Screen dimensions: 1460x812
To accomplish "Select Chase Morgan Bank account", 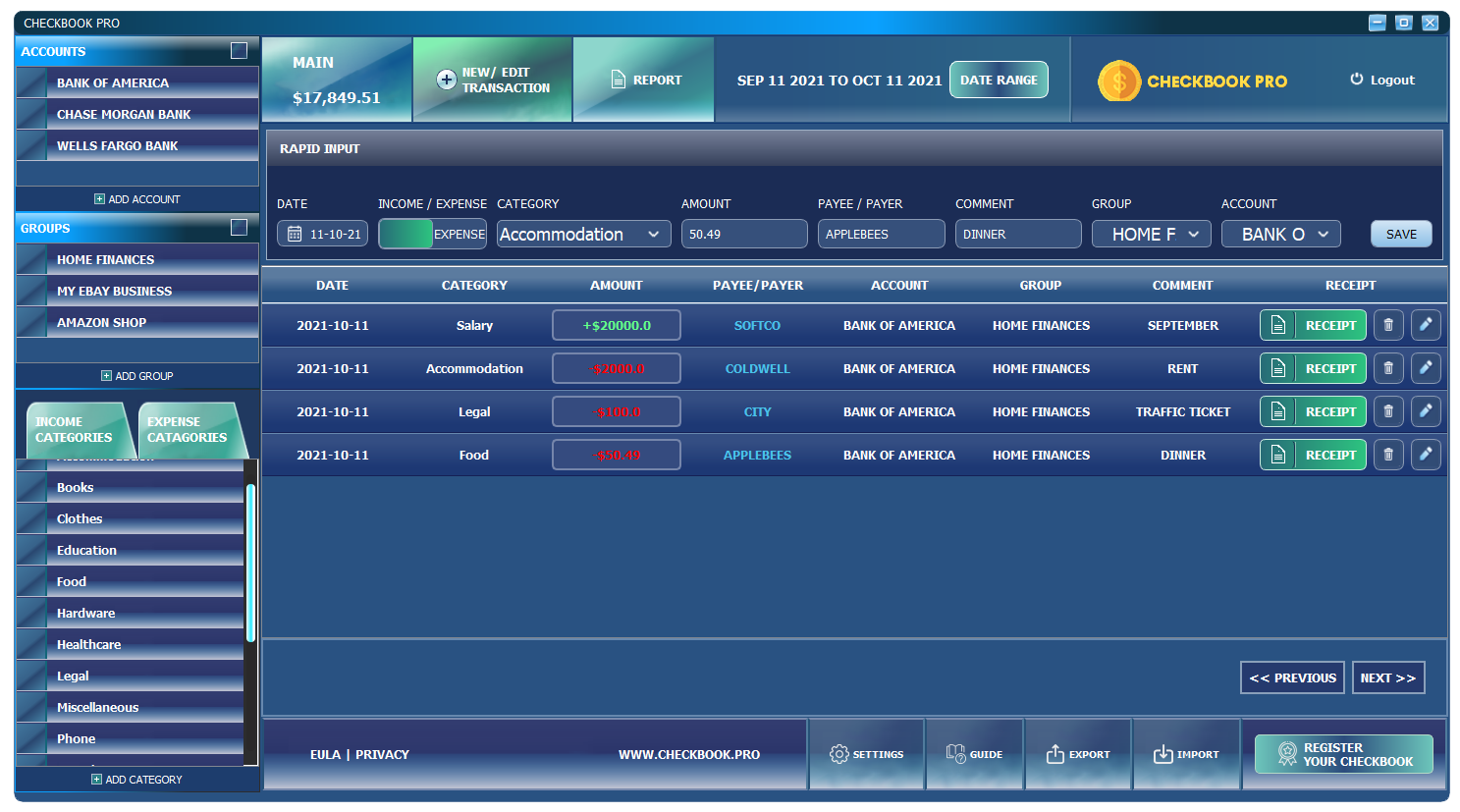I will [137, 114].
